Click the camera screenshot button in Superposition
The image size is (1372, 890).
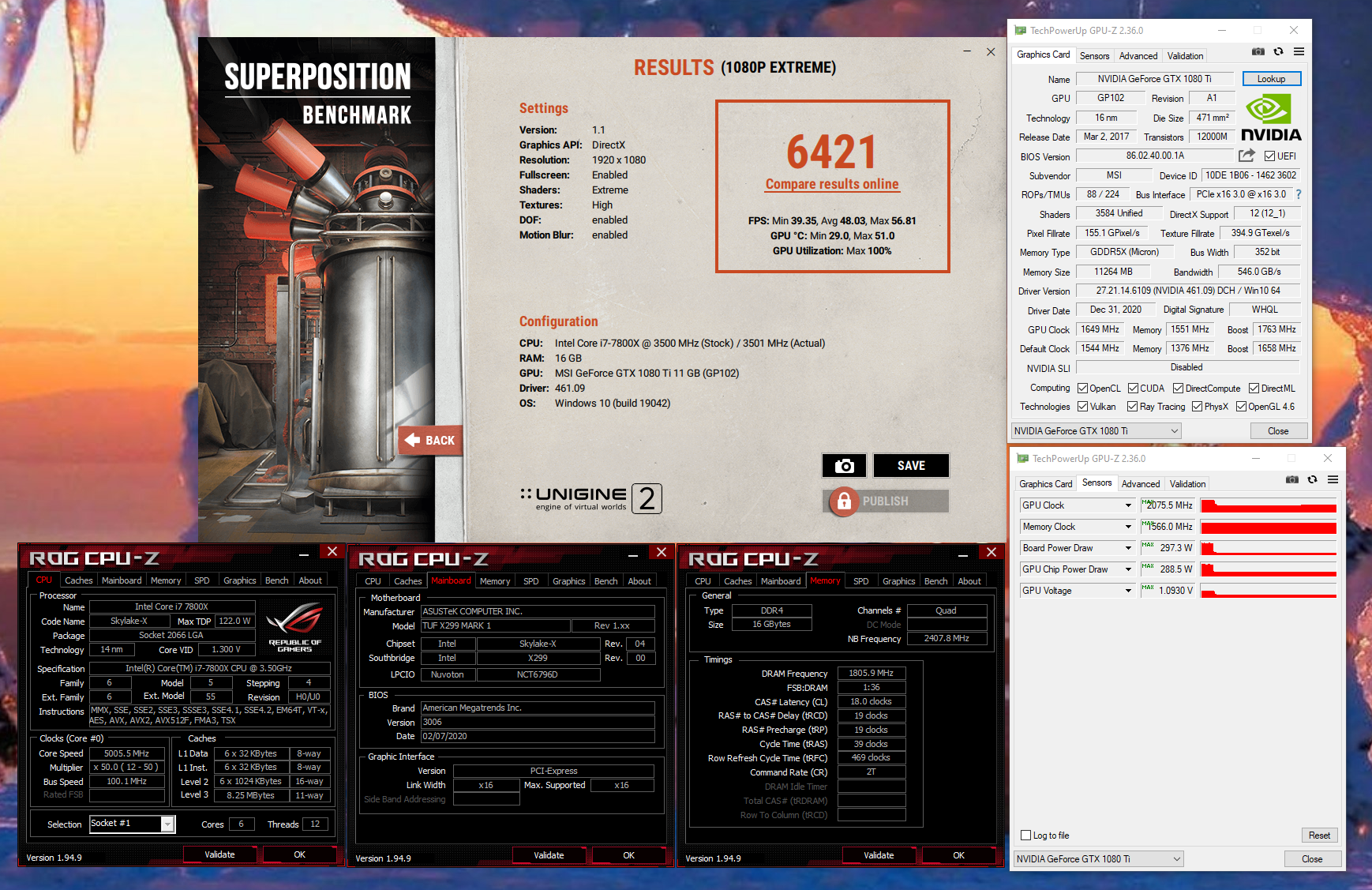pyautogui.click(x=844, y=466)
